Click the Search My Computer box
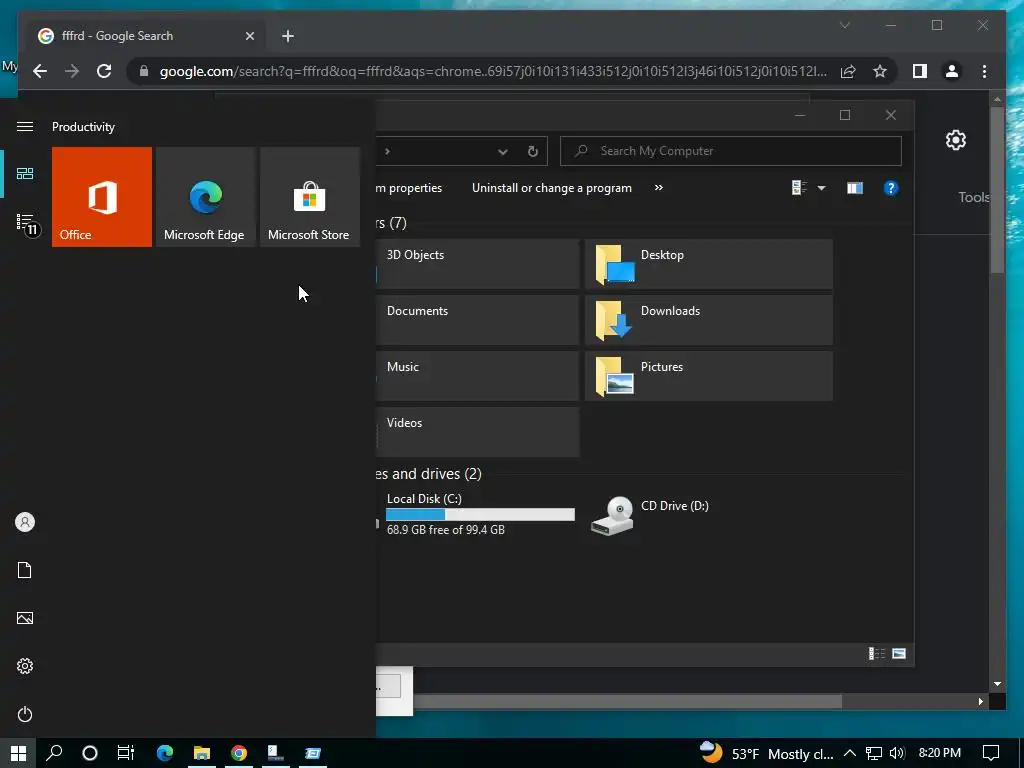Image resolution: width=1024 pixels, height=768 pixels. (x=731, y=151)
